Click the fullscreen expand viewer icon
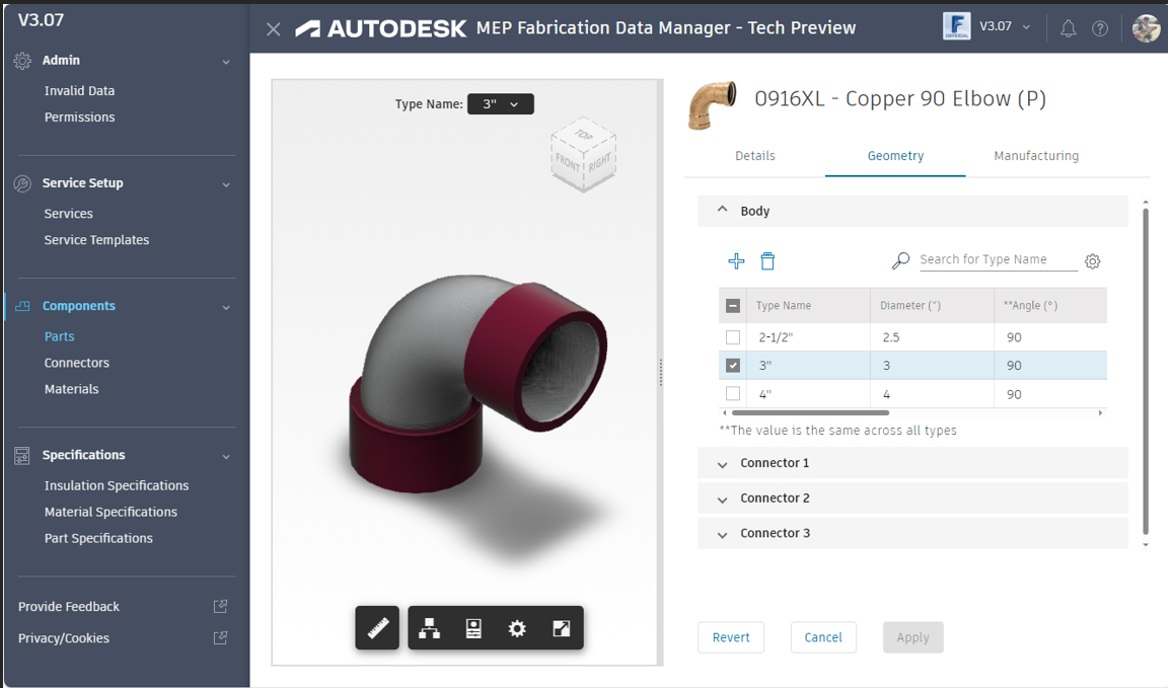Viewport: 1168px width, 688px height. [x=561, y=629]
